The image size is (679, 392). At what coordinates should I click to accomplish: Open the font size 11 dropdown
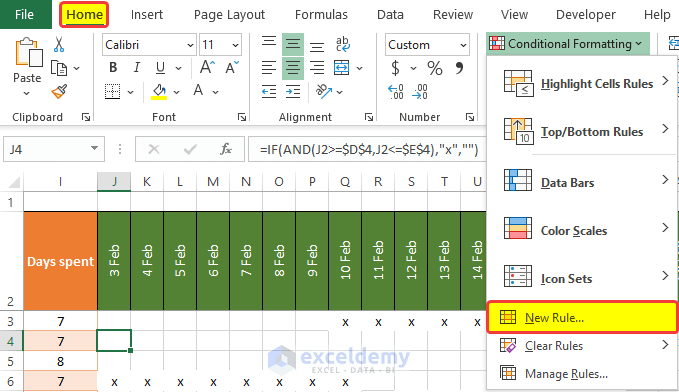235,45
